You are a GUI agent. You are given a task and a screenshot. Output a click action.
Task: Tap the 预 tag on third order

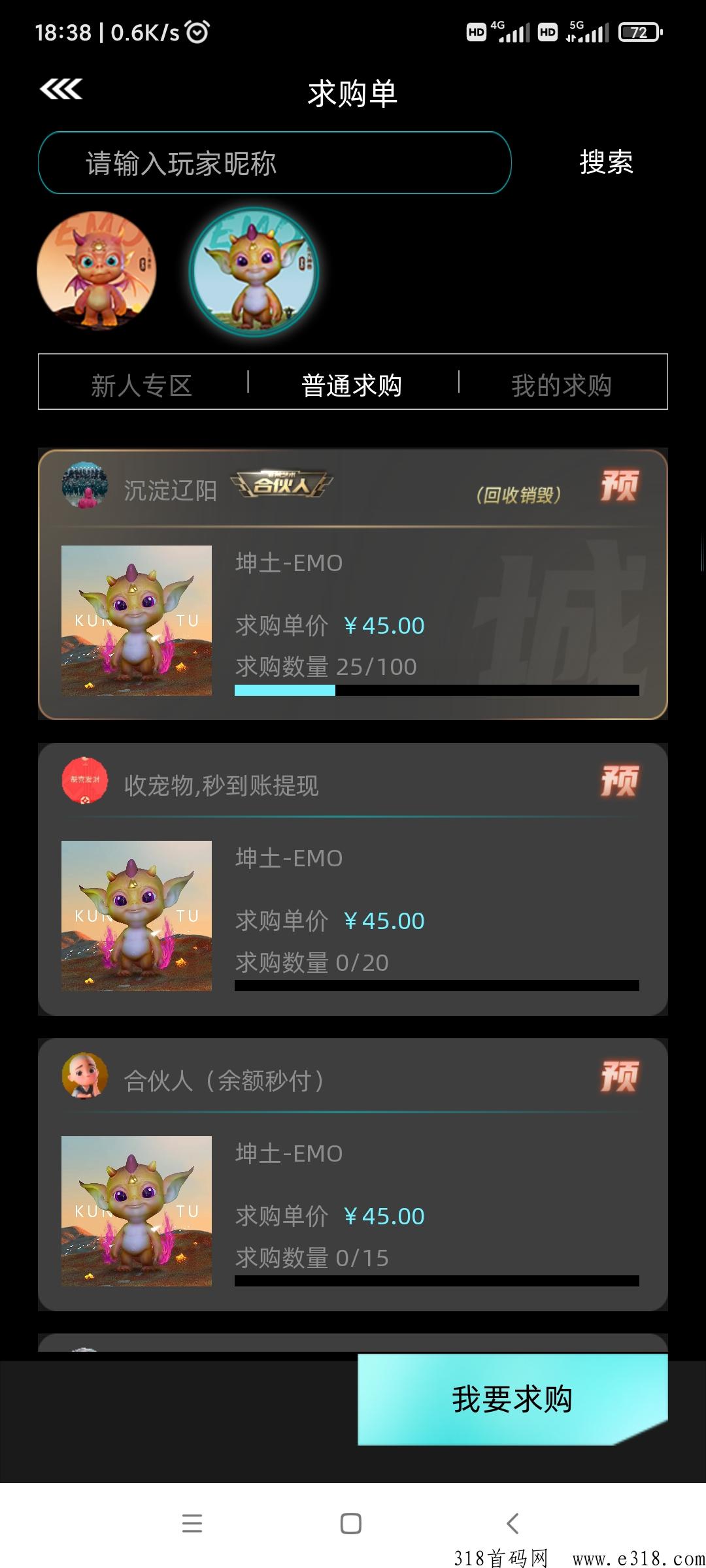point(620,1076)
